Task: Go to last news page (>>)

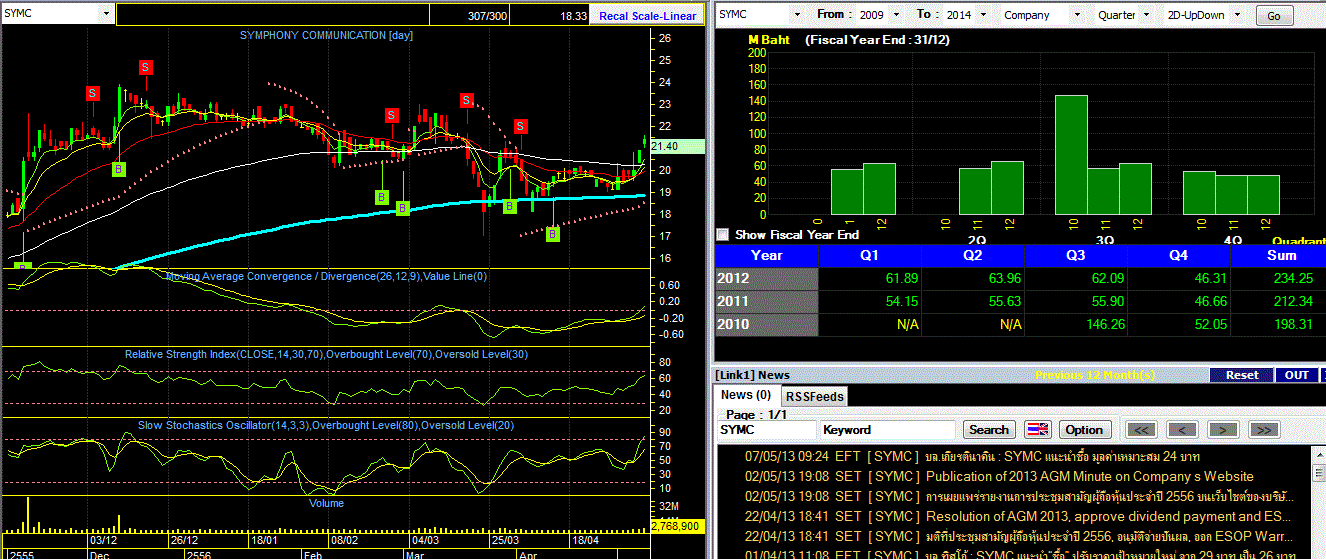Action: point(1263,429)
